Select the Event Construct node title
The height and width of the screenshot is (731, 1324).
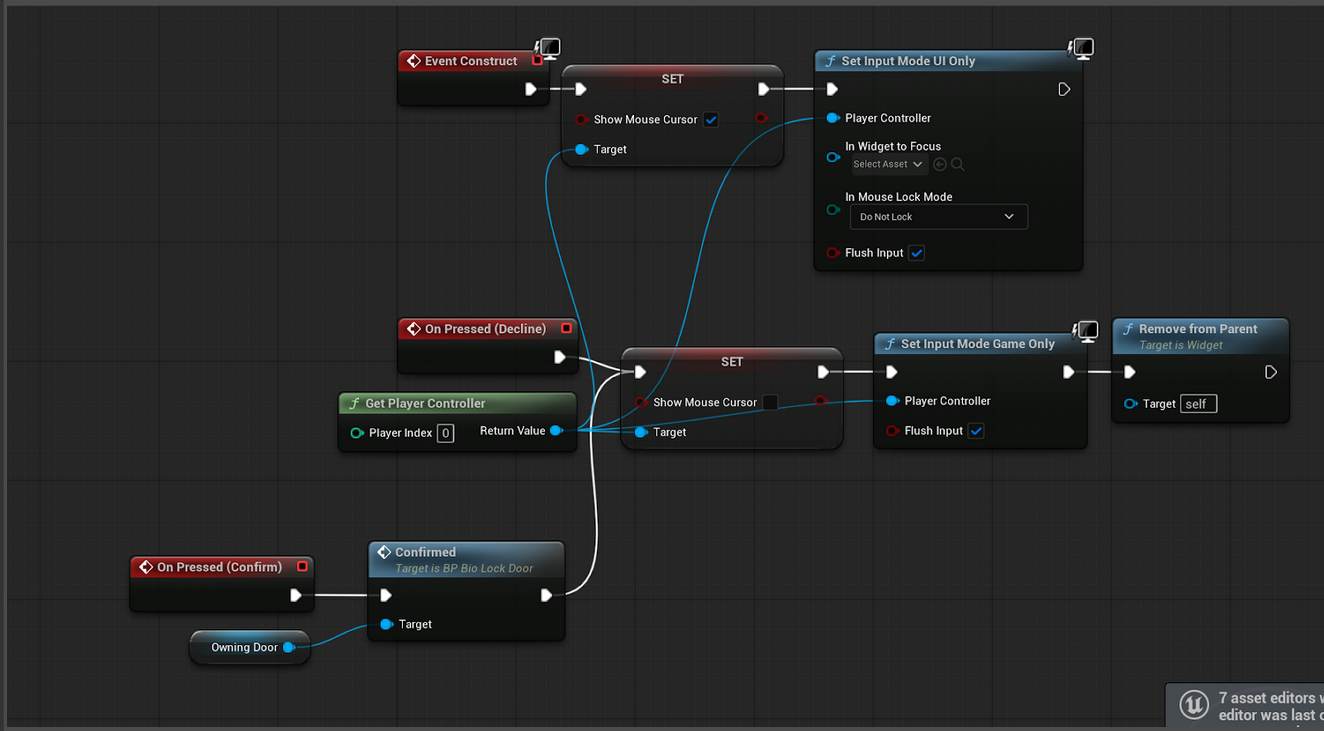pyautogui.click(x=471, y=61)
